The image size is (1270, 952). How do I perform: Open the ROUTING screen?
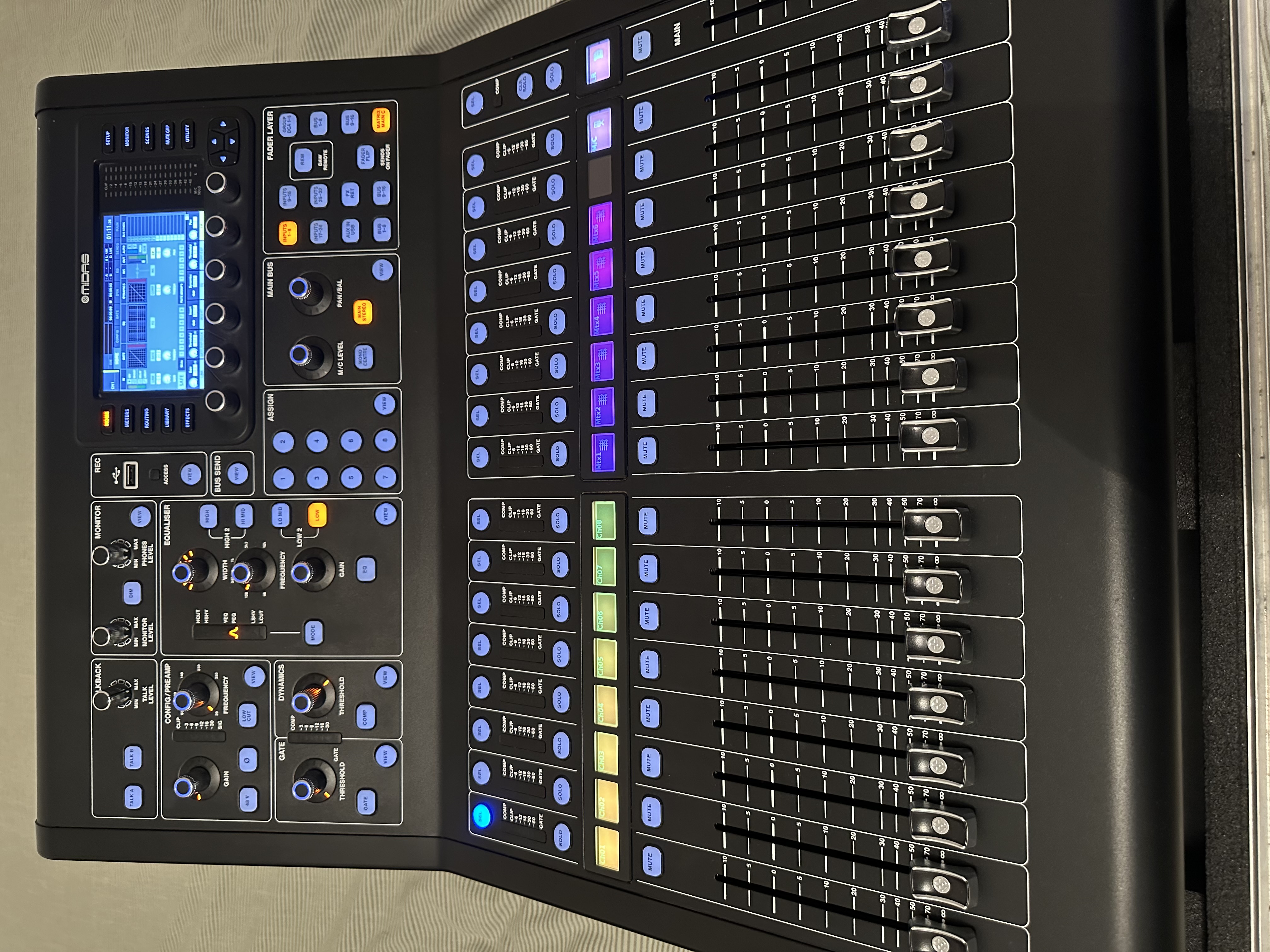[146, 418]
